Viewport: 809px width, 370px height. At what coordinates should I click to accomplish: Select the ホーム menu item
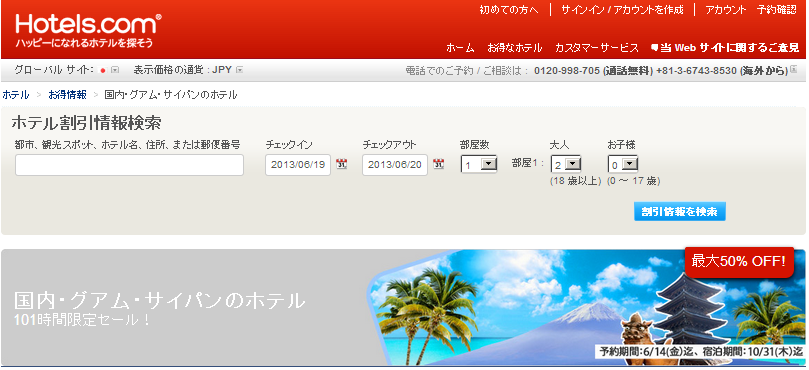(x=460, y=48)
